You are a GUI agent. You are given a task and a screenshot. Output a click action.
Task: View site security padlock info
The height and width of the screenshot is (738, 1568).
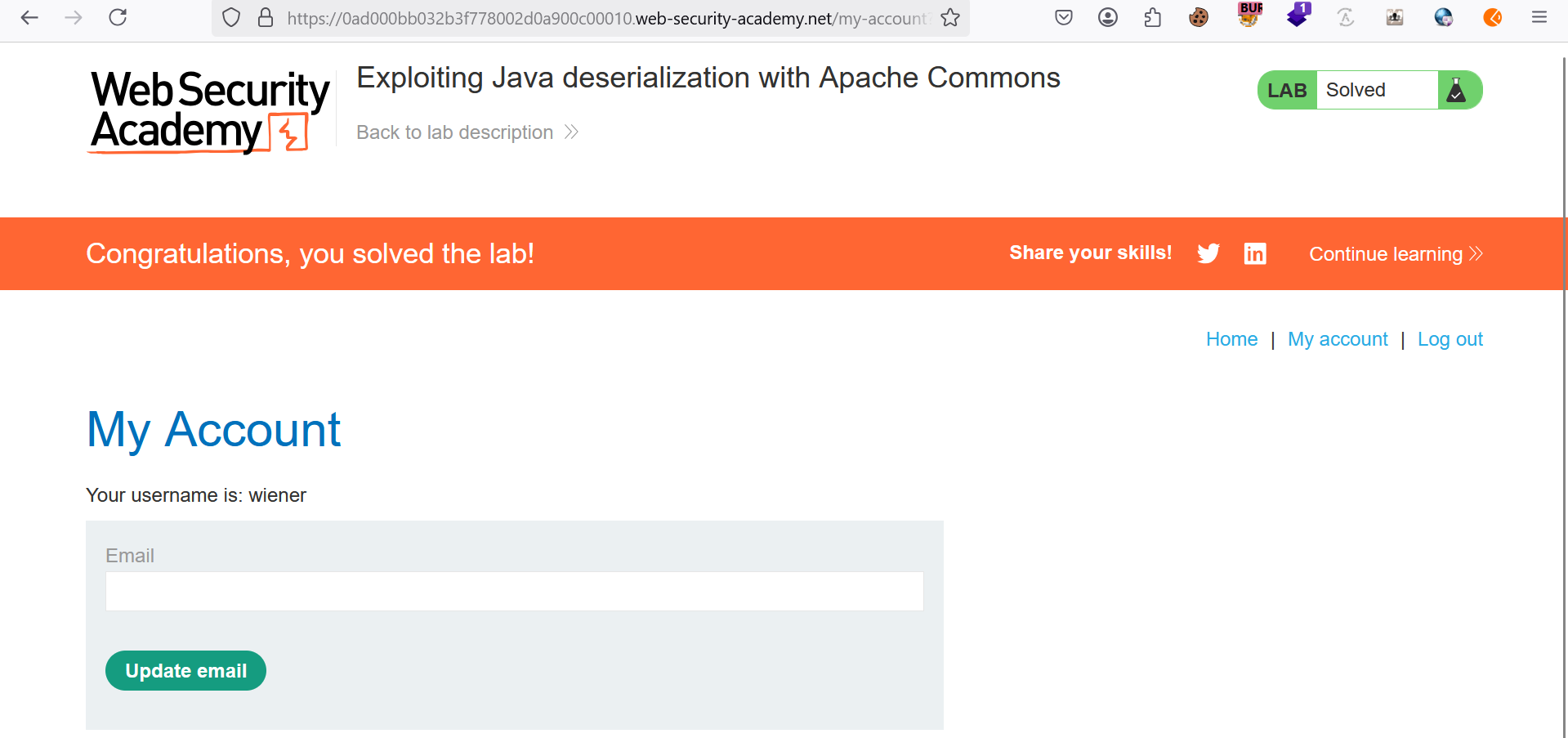[266, 17]
